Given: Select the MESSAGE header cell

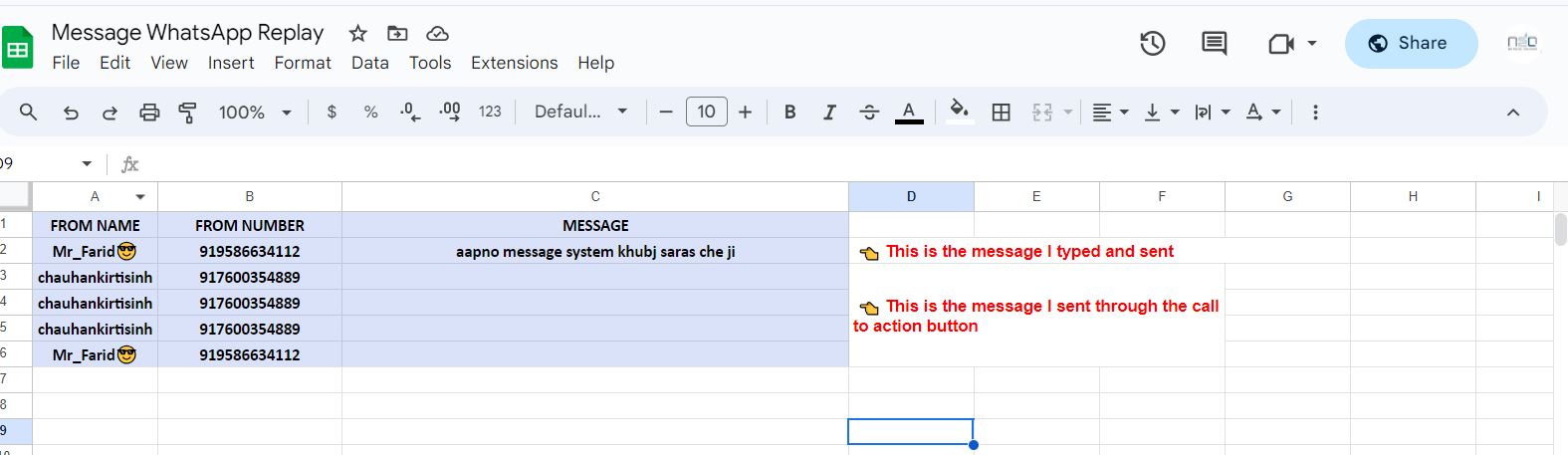Looking at the screenshot, I should pyautogui.click(x=595, y=225).
